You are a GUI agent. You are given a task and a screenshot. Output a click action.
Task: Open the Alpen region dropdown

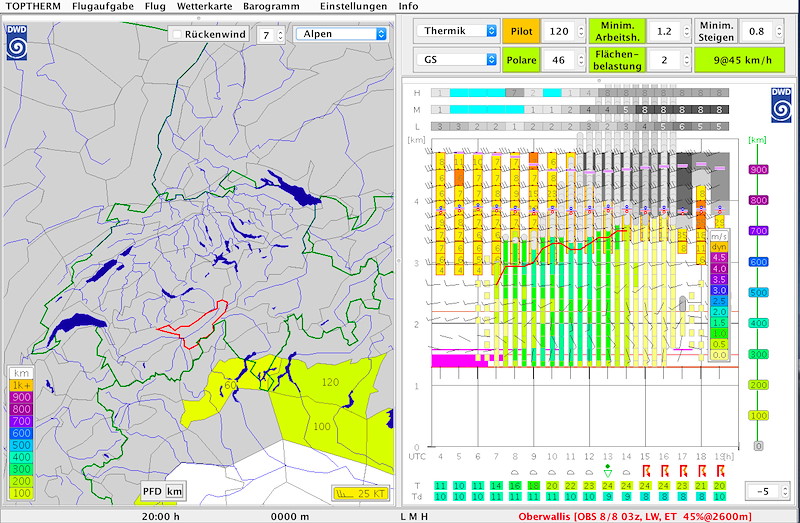(341, 34)
